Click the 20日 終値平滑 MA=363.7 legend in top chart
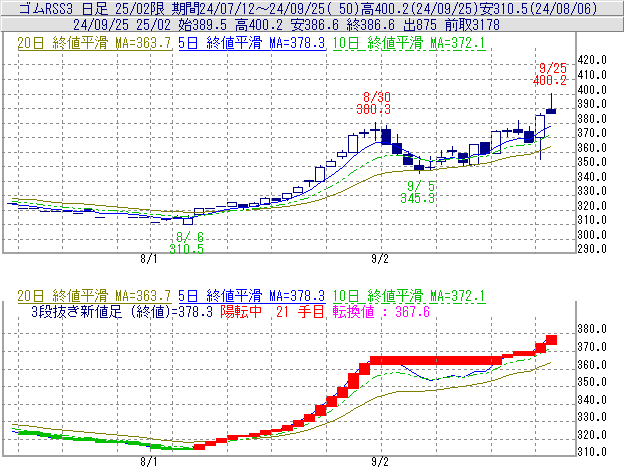This screenshot has width=624, height=475. 94,43
